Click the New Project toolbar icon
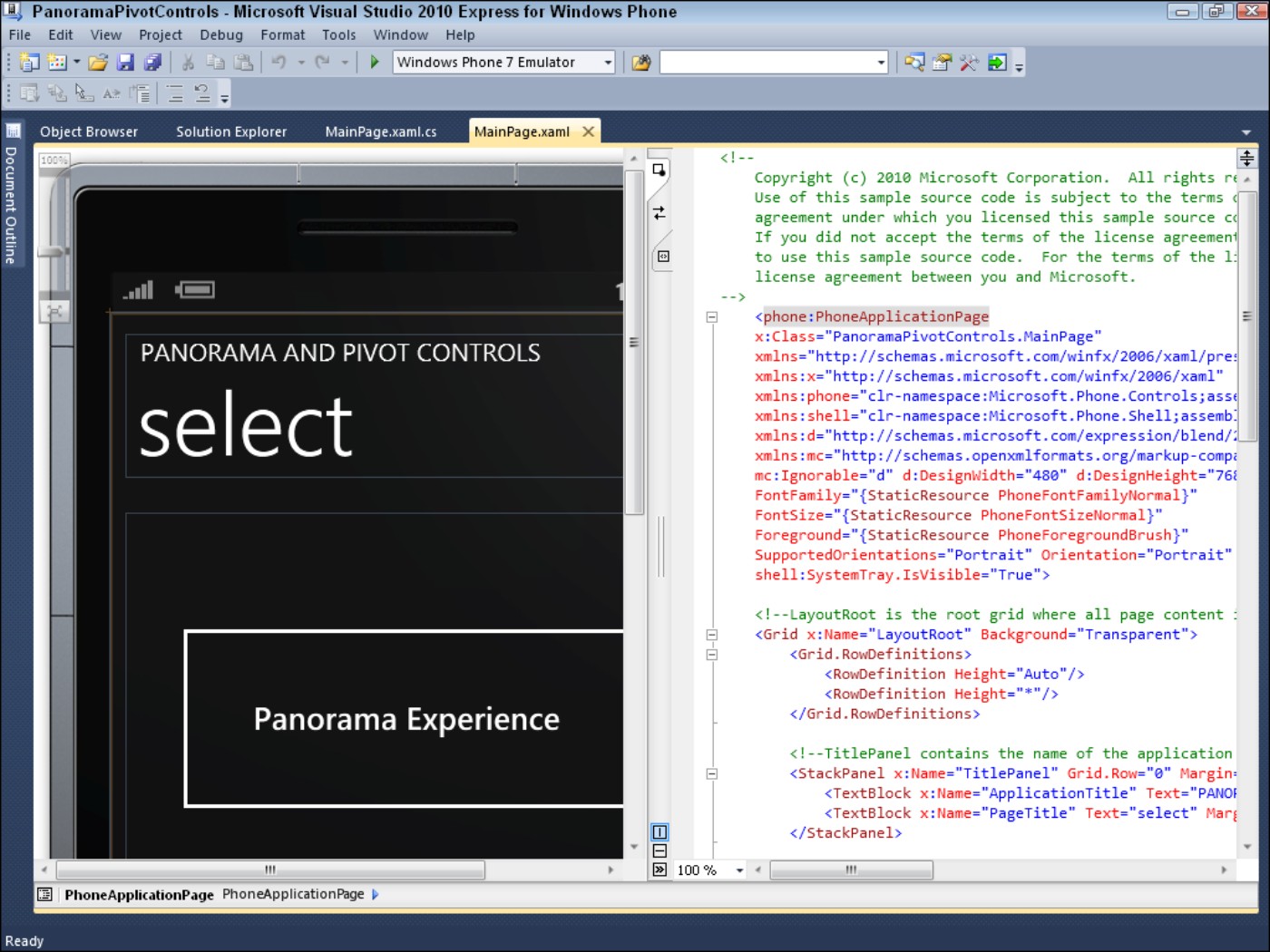1270x952 pixels. click(29, 62)
